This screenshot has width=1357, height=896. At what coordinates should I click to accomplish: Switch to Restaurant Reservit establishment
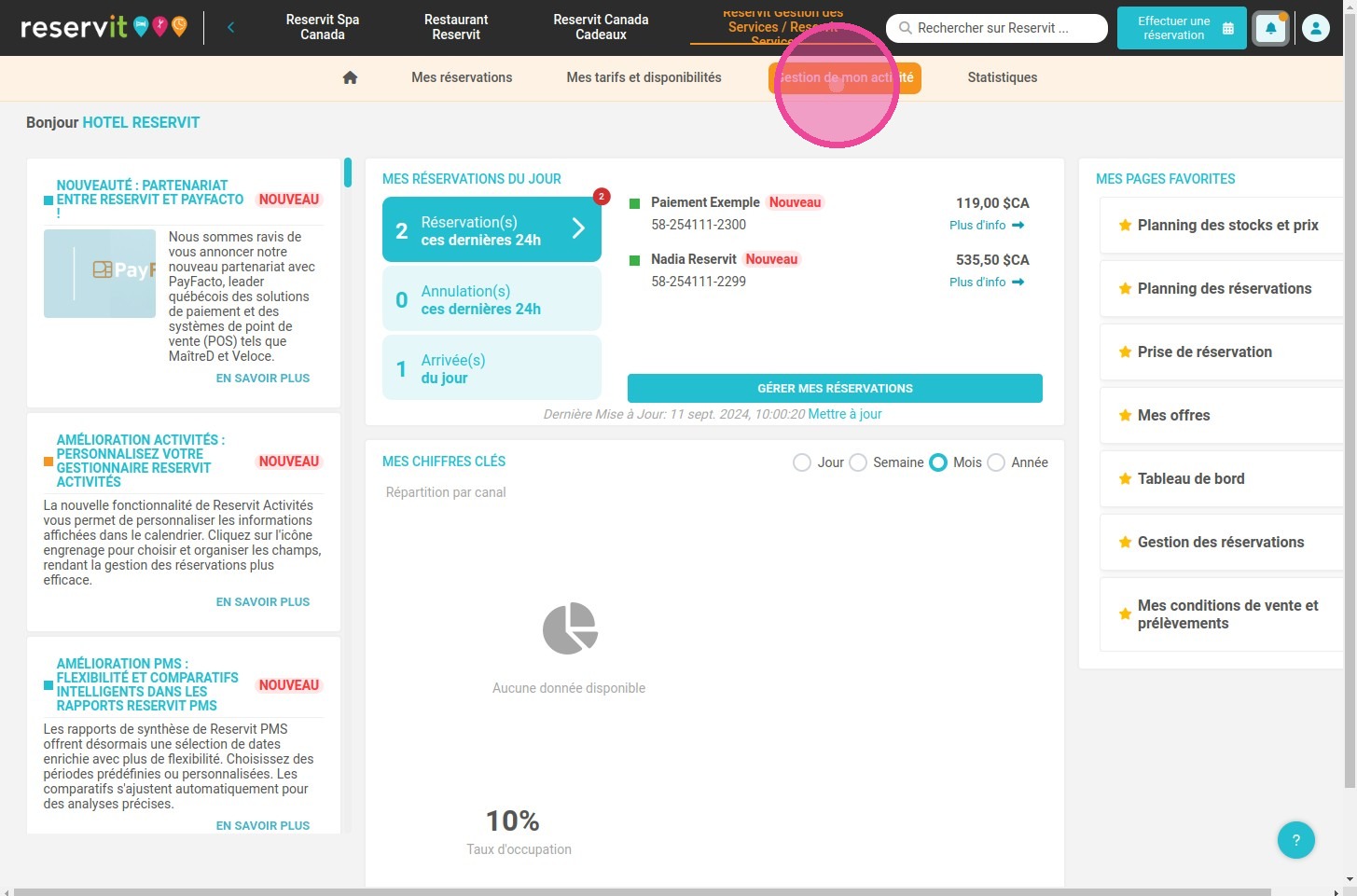point(456,27)
